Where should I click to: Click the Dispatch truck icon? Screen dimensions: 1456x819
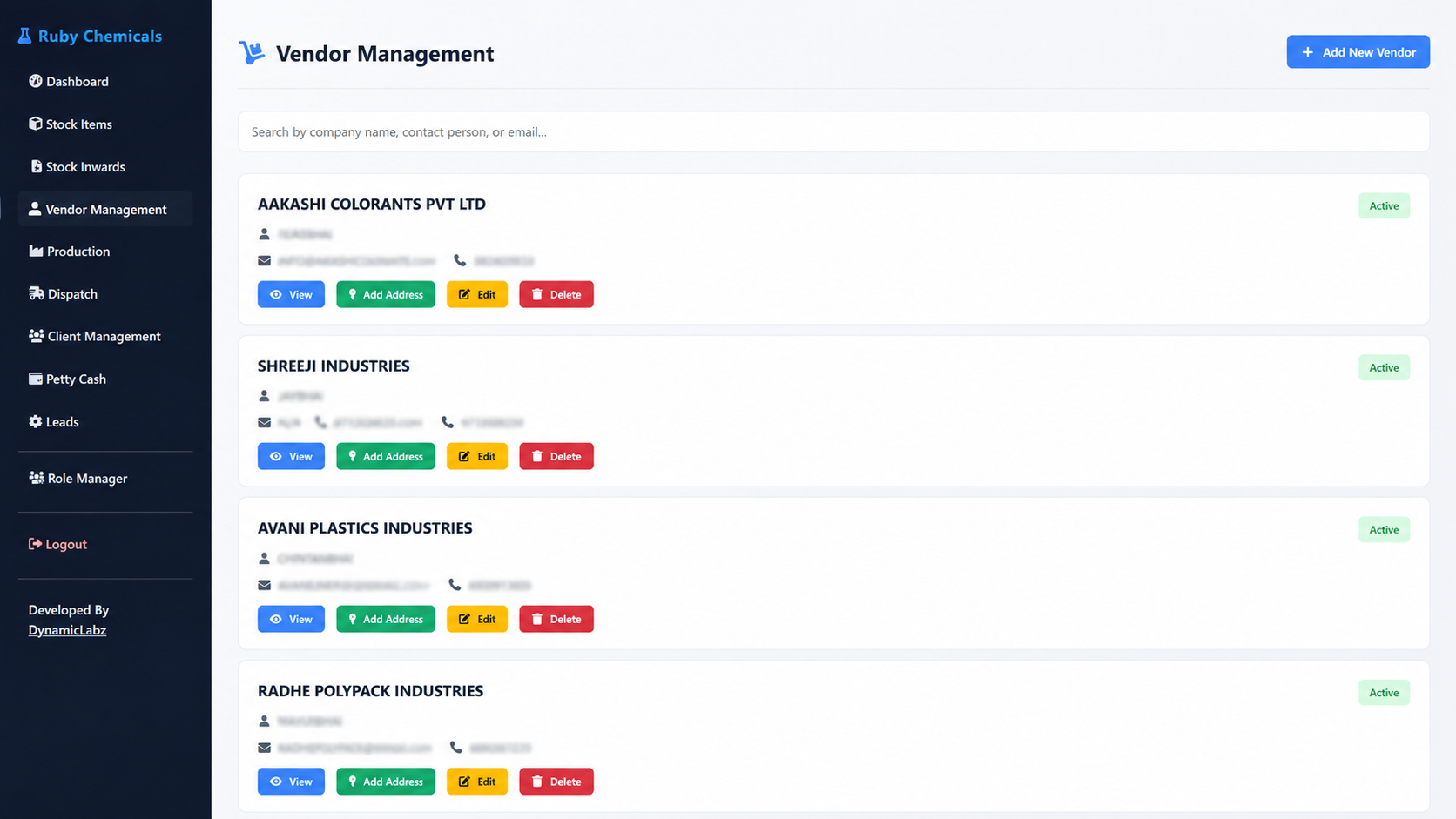pos(37,293)
